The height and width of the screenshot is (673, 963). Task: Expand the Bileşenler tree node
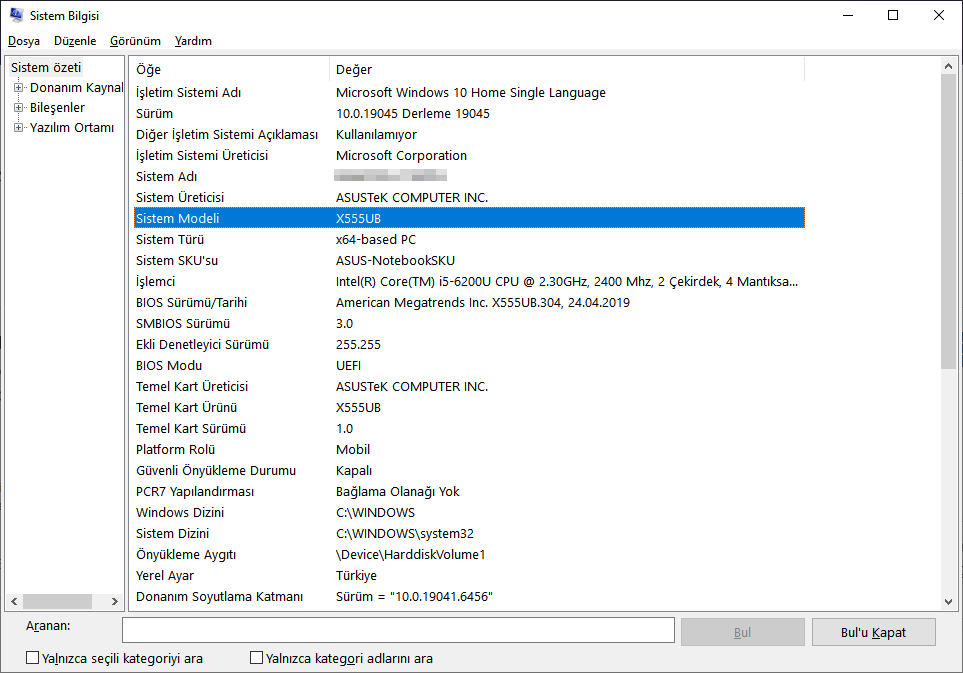tap(18, 107)
